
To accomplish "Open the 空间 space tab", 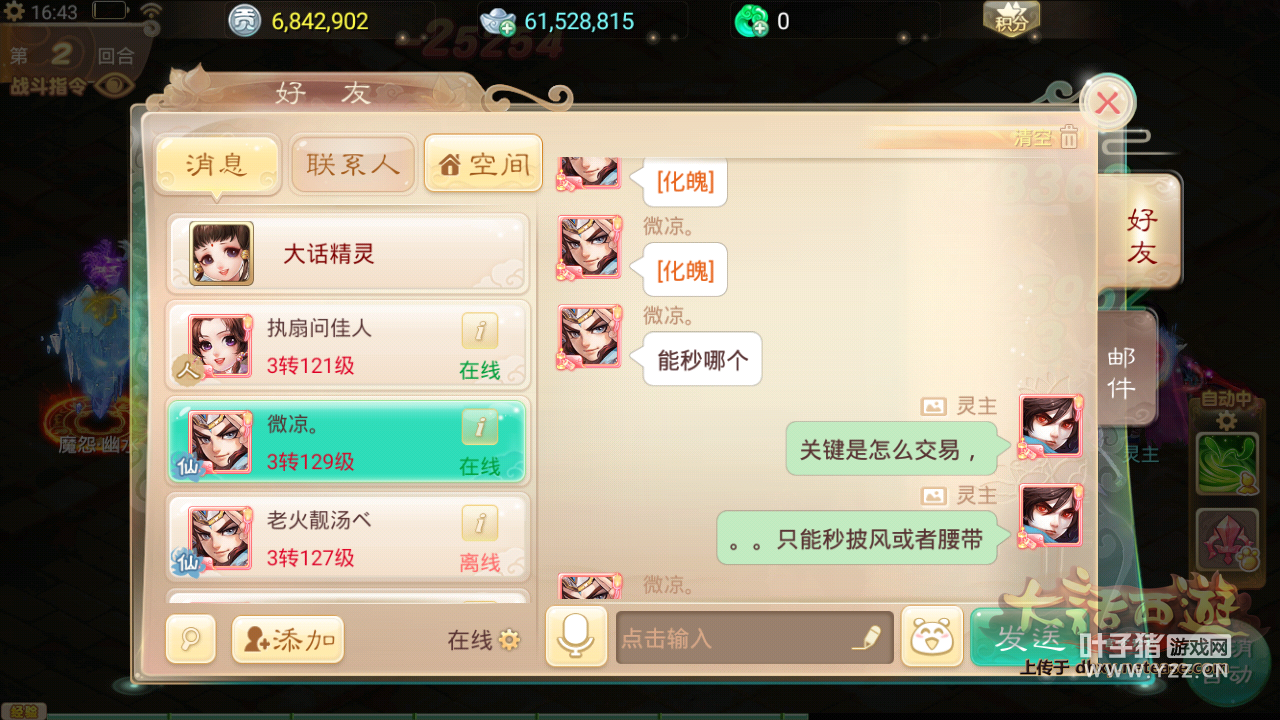I will [x=484, y=164].
